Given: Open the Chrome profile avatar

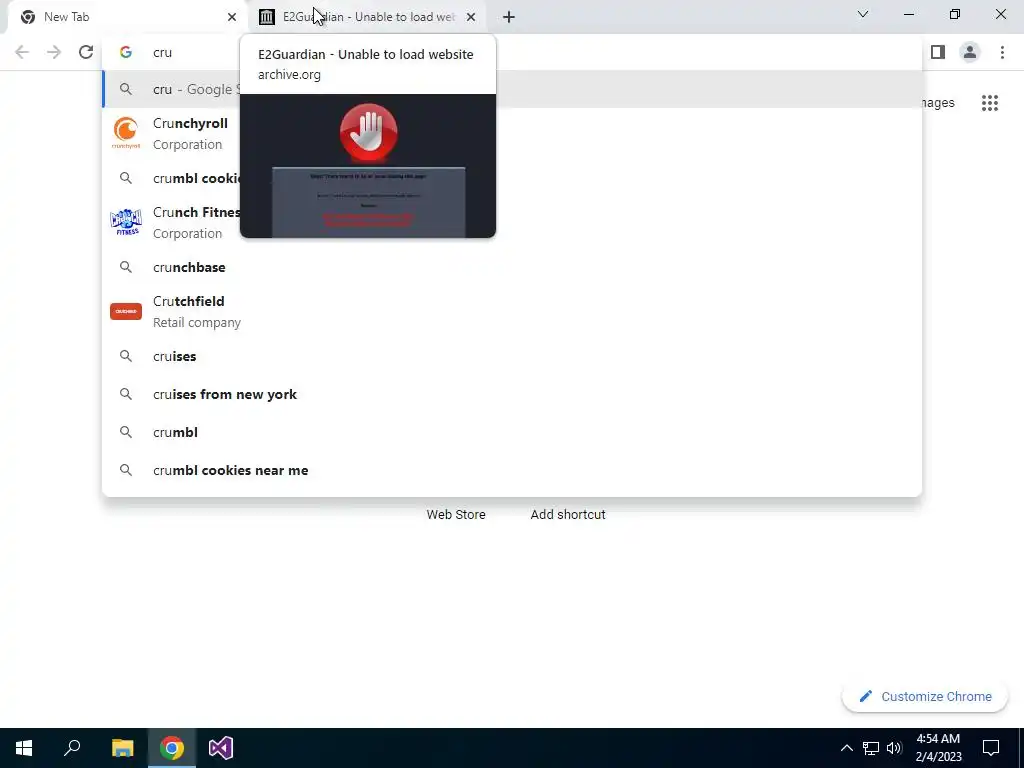Looking at the screenshot, I should [970, 52].
